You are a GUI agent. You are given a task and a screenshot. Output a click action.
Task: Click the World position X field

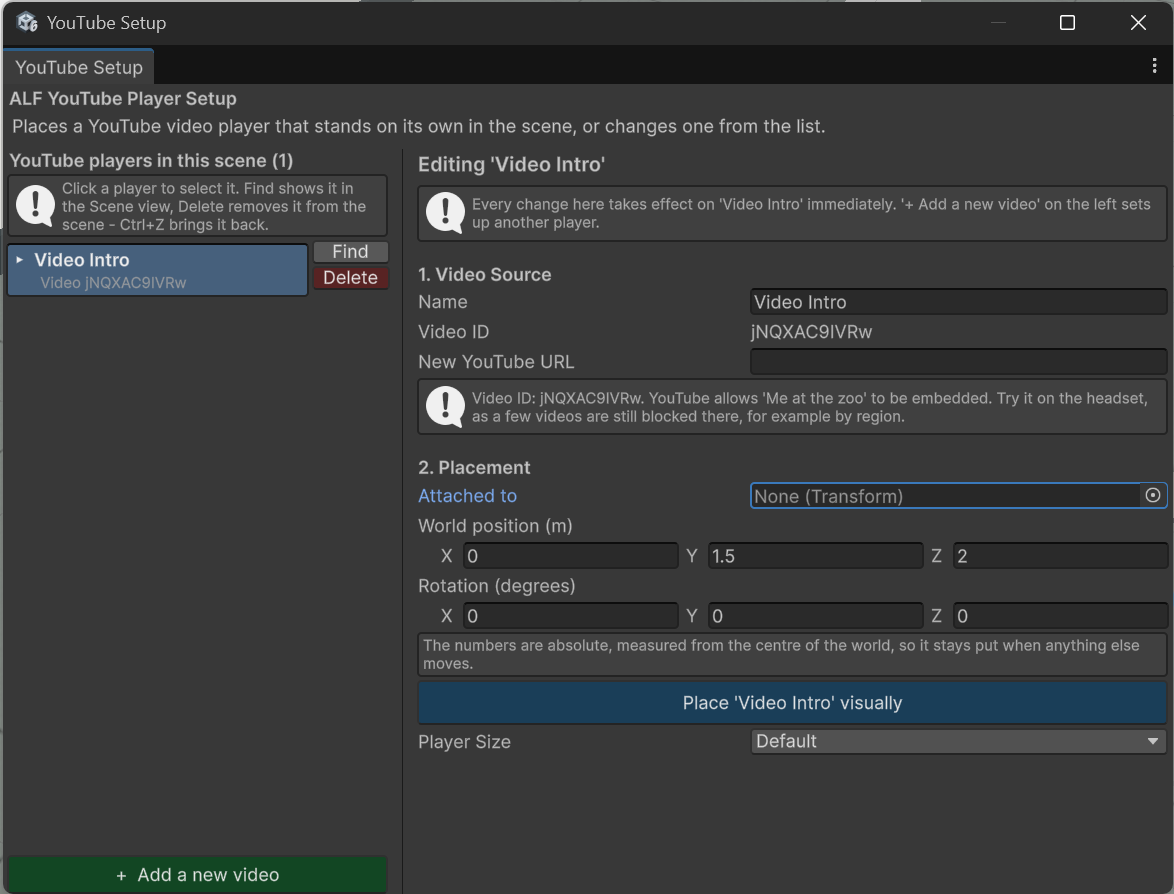point(571,556)
